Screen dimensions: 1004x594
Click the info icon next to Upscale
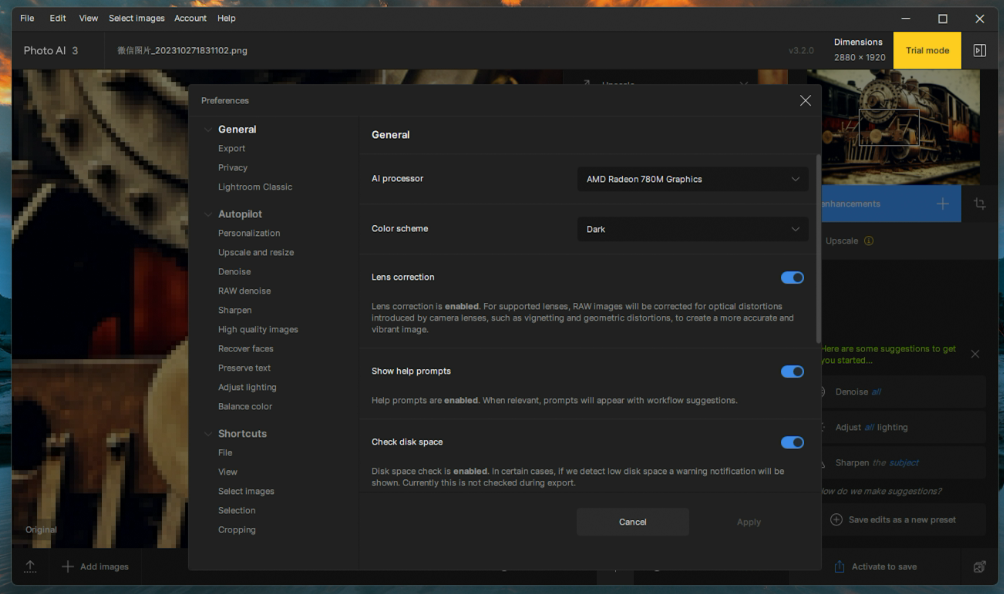(x=869, y=241)
